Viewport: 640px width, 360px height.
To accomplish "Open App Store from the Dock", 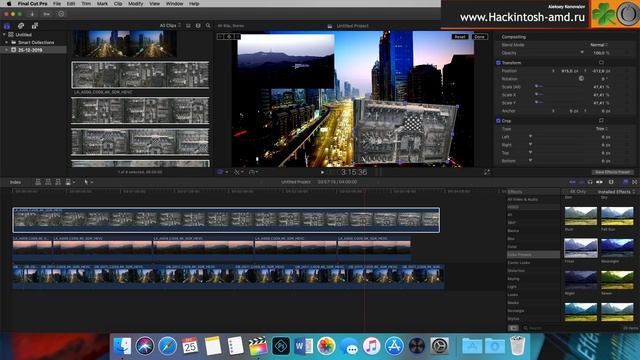I will (x=394, y=346).
